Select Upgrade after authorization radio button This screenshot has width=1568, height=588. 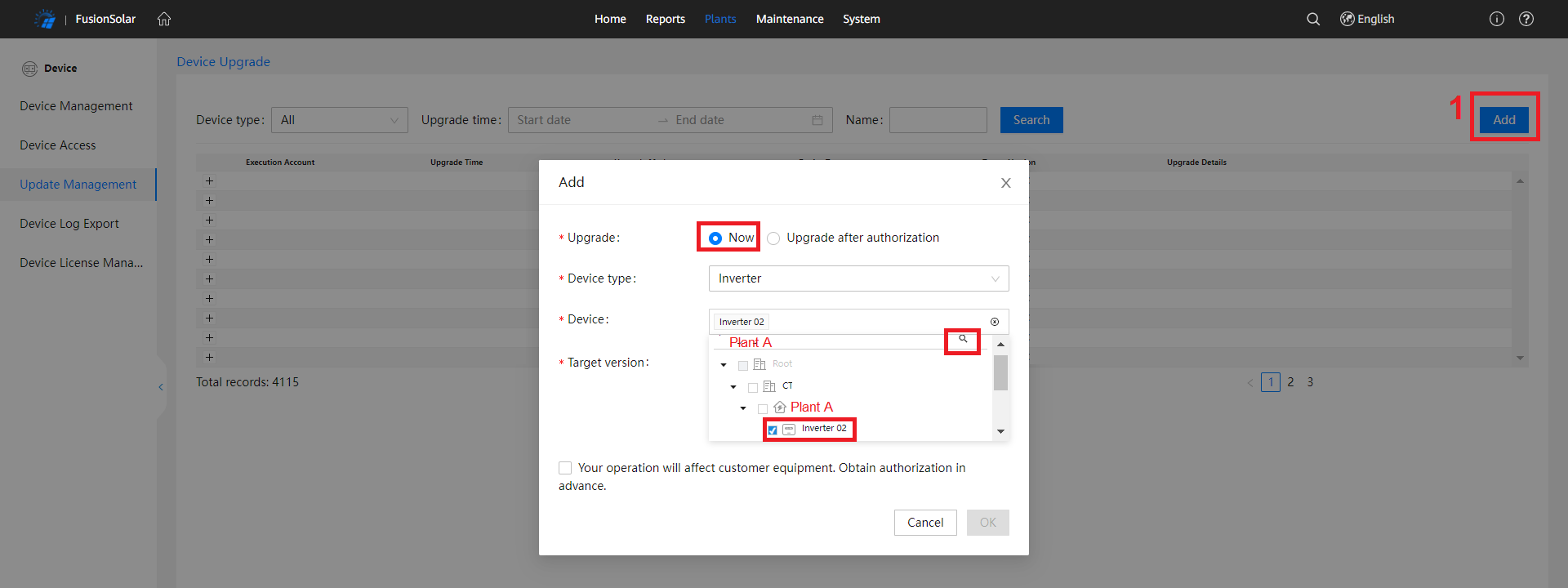tap(773, 238)
